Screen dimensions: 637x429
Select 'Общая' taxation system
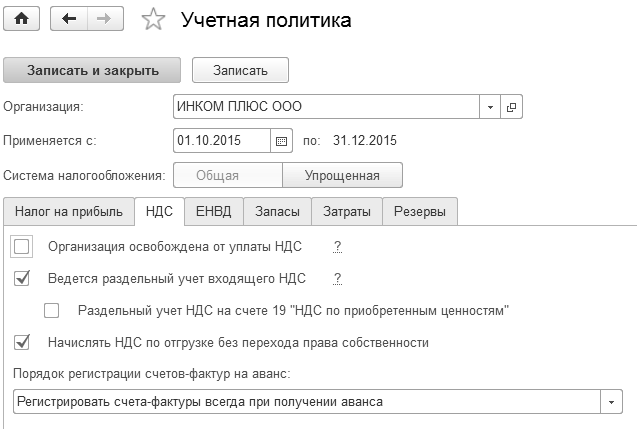point(228,176)
